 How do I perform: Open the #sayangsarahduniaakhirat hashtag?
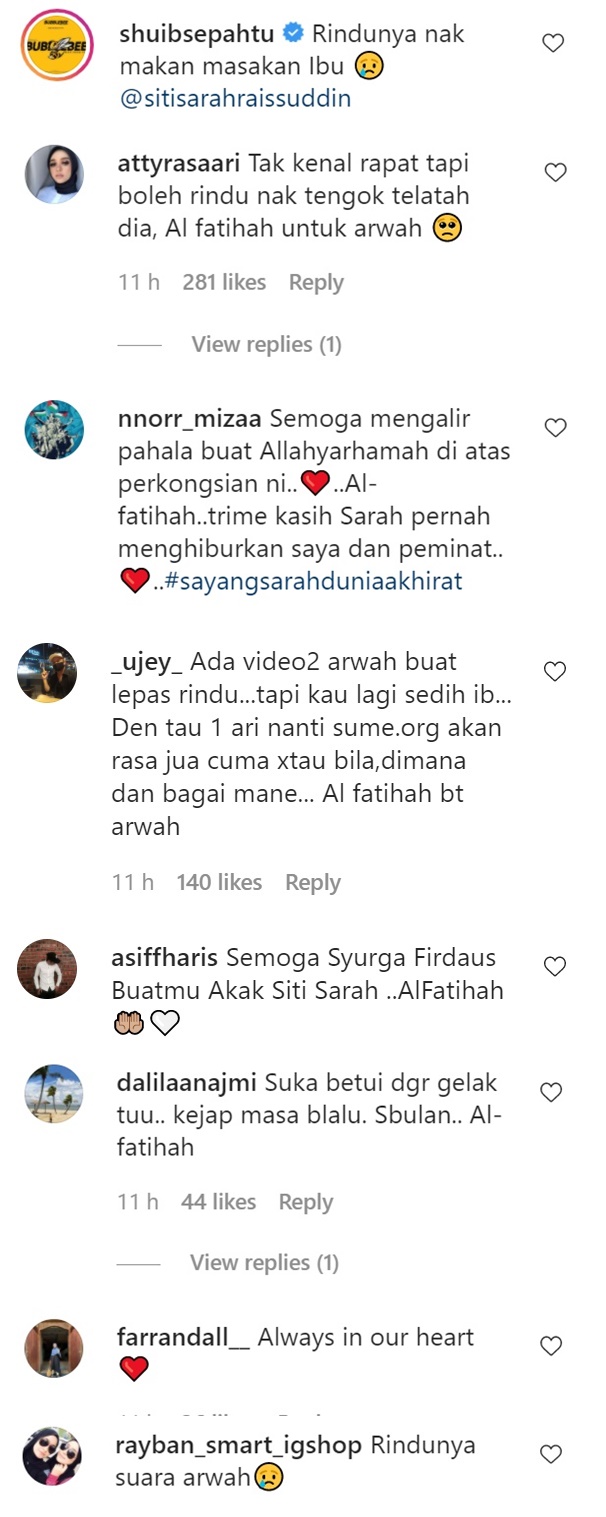click(x=313, y=581)
